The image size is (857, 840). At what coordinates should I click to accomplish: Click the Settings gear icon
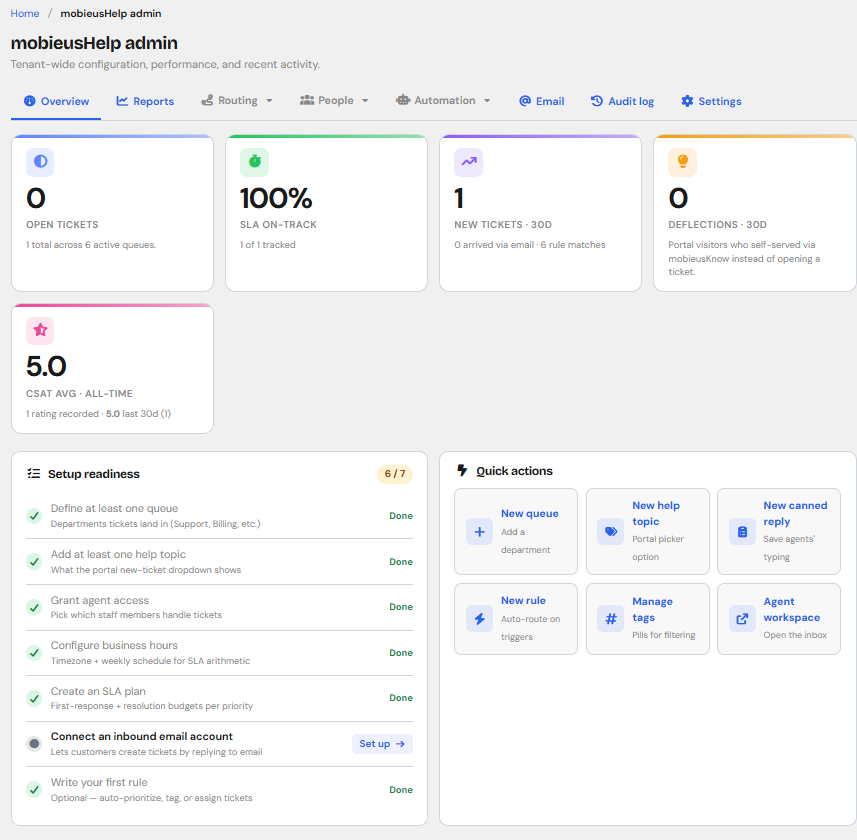click(x=687, y=101)
